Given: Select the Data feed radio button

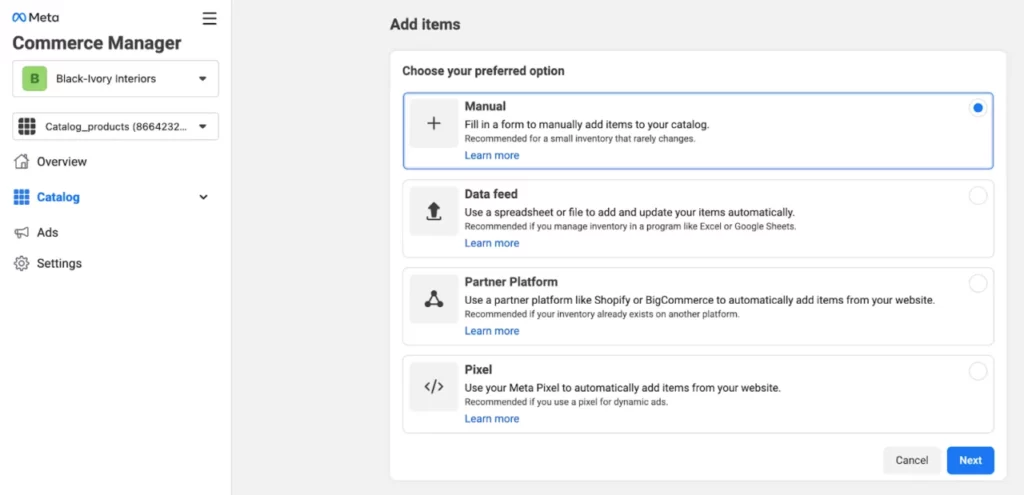Looking at the screenshot, I should click(978, 196).
